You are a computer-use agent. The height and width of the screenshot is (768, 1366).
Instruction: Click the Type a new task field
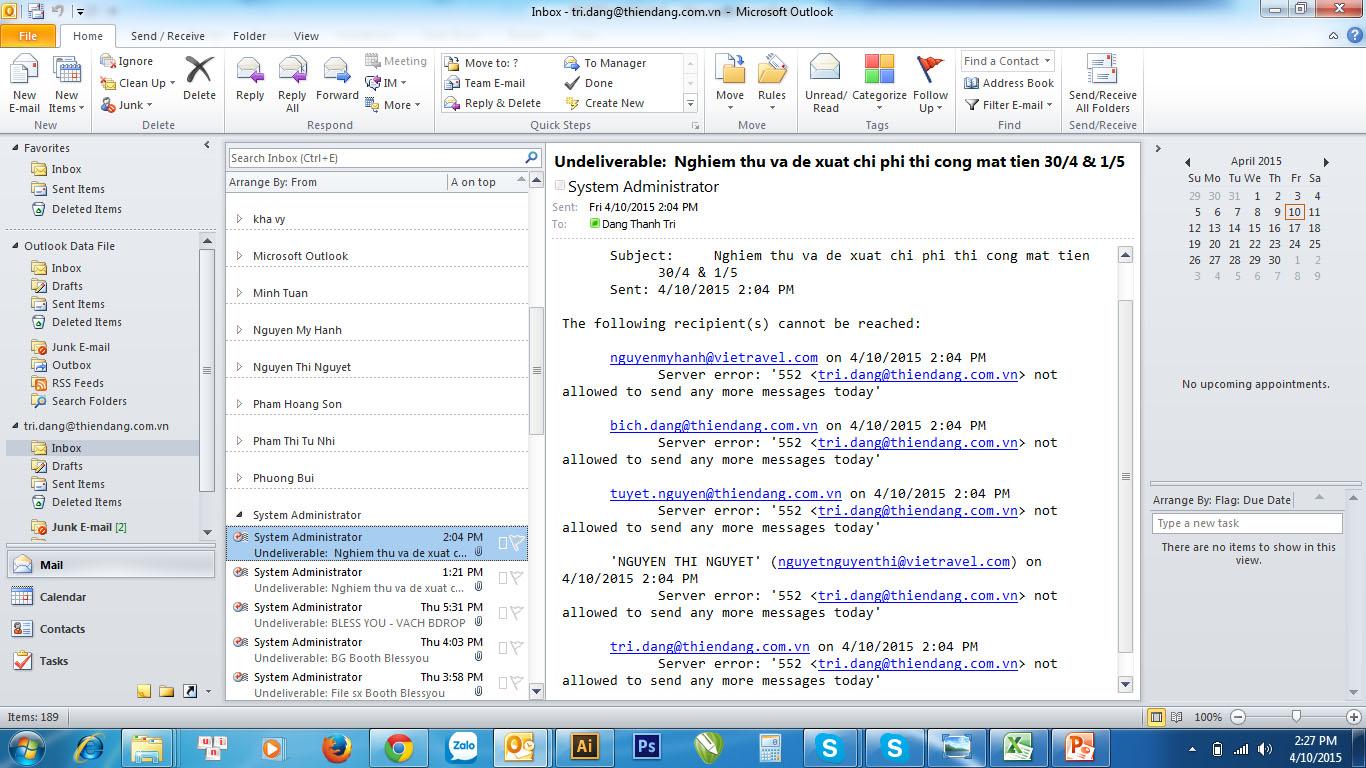tap(1246, 524)
